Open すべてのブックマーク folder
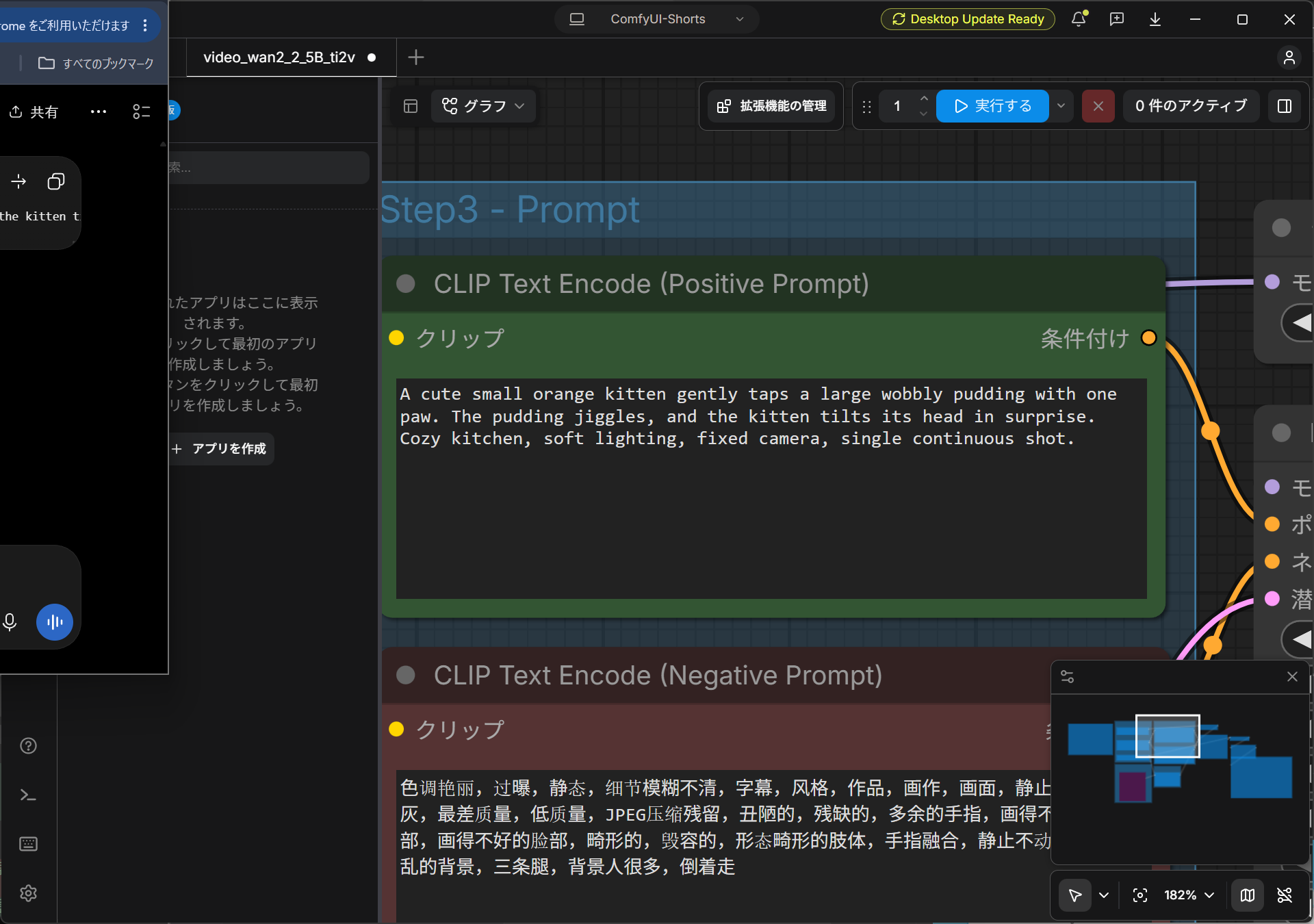 (96, 64)
